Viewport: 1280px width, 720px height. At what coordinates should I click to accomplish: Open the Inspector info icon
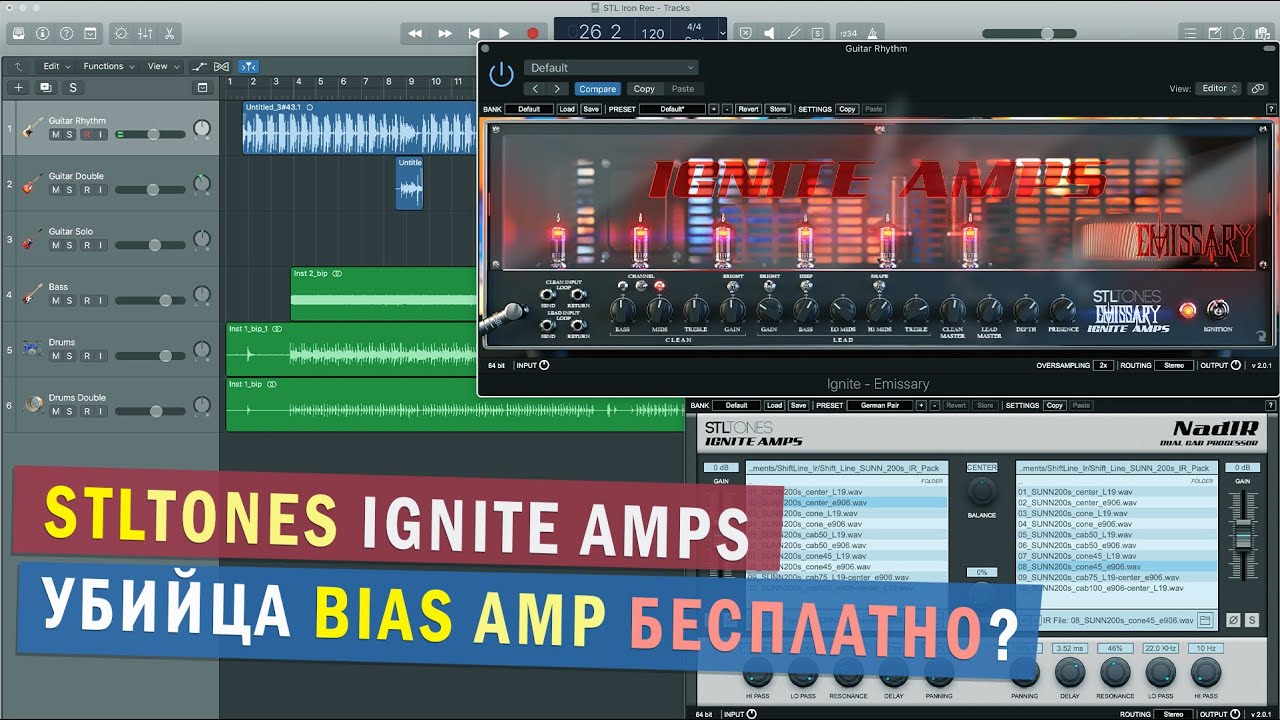(x=42, y=33)
